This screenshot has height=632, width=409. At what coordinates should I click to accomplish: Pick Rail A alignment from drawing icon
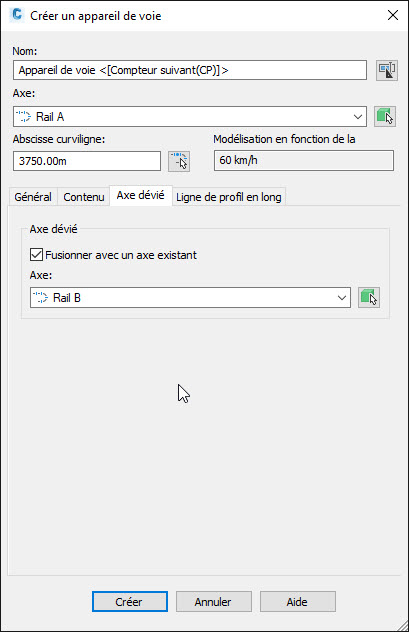385,116
